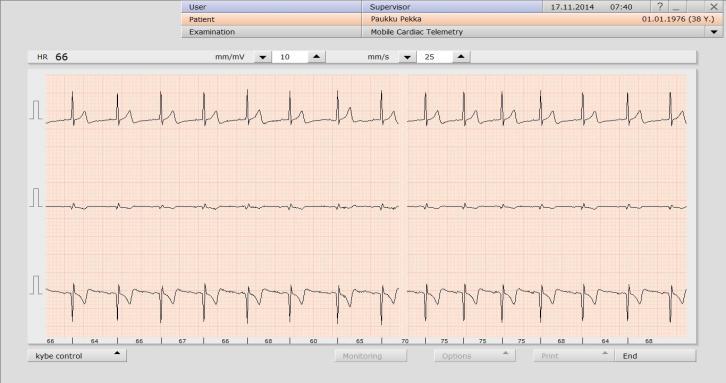This screenshot has height=383, width=726.
Task: Increase the mm/mV gain value
Action: point(317,57)
